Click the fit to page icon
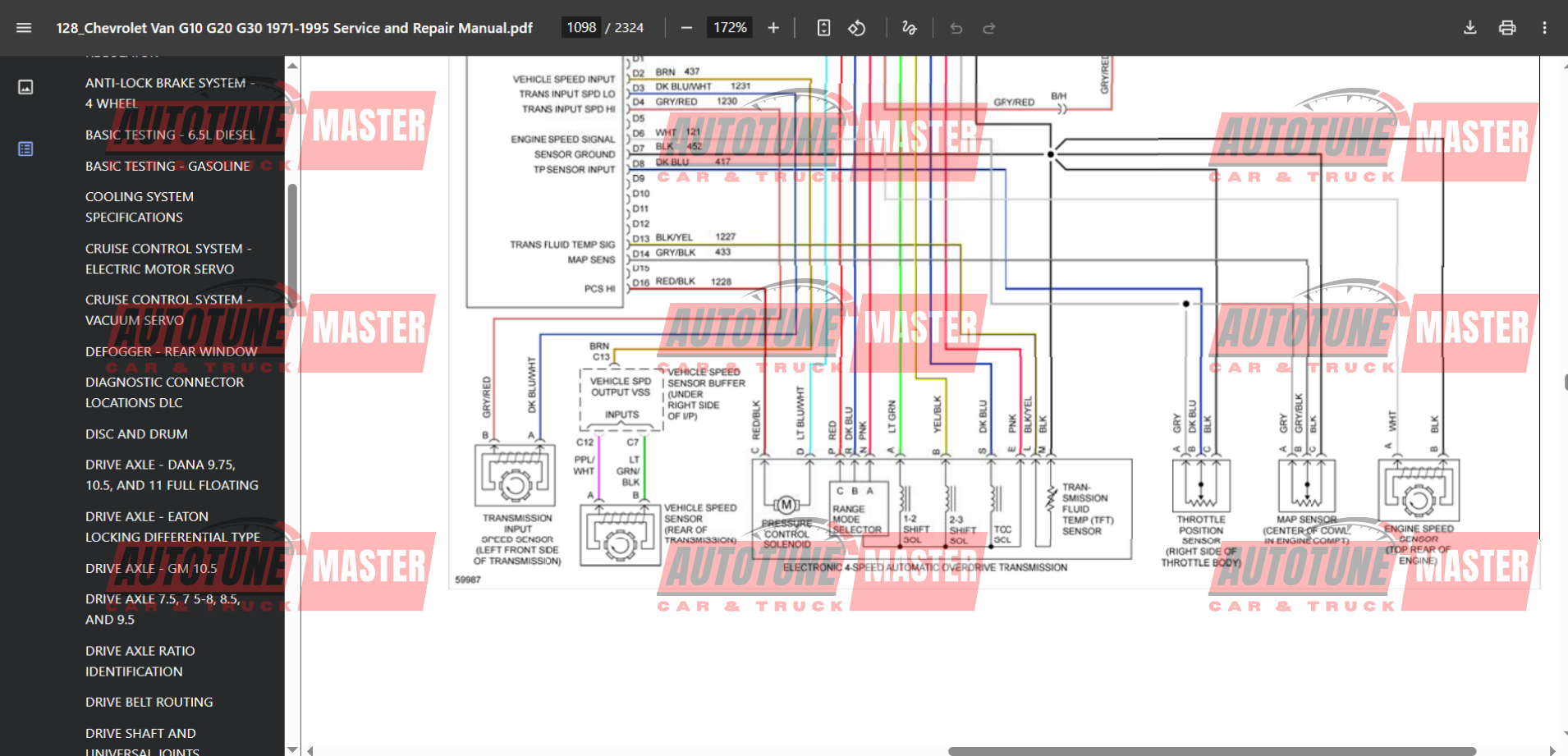The width and height of the screenshot is (1568, 756). coord(823,28)
